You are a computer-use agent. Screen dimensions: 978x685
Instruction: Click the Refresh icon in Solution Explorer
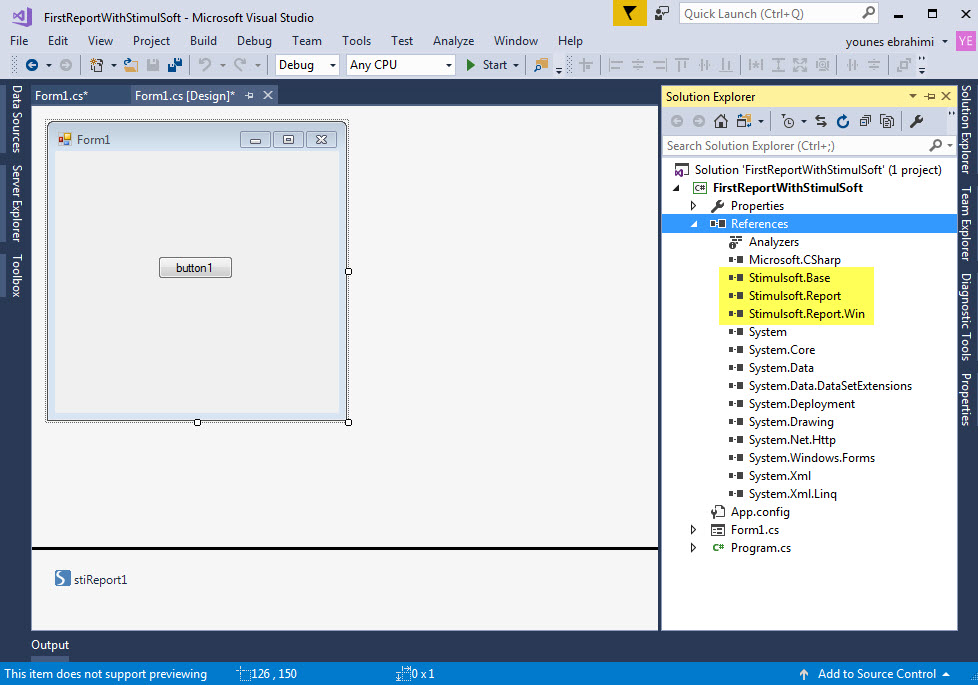[x=844, y=120]
